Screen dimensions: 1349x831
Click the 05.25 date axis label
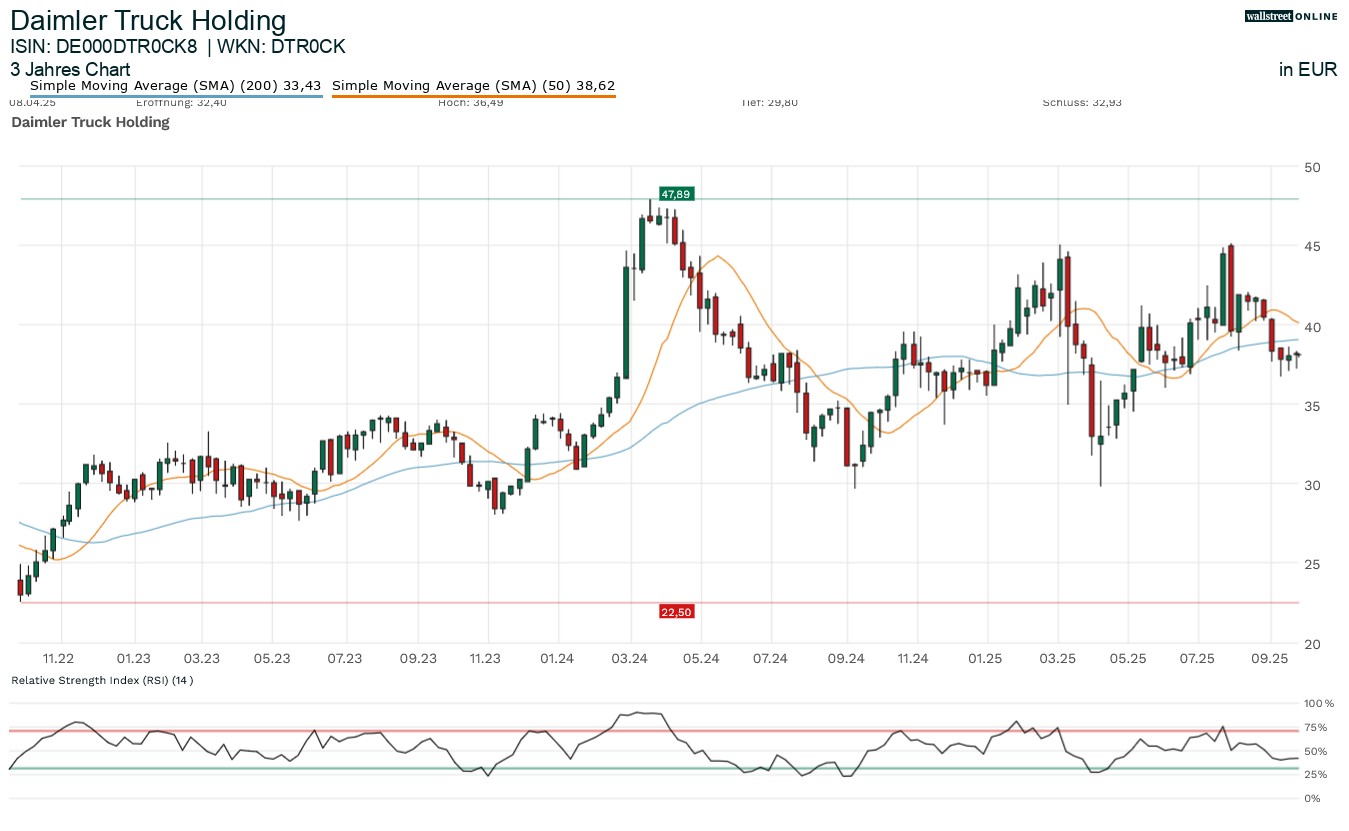[1127, 658]
